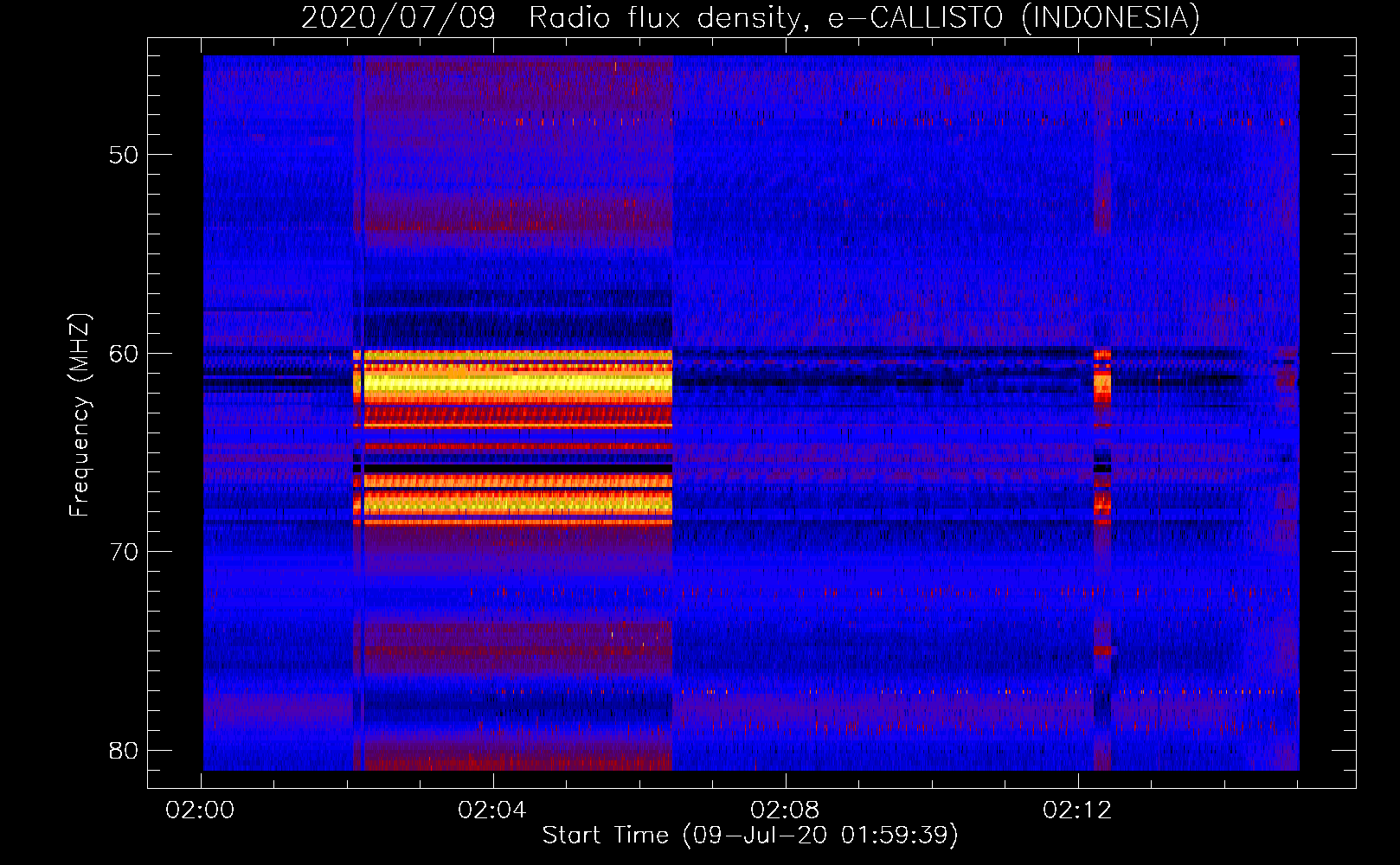Click the '70' frequency tick label
Screen dimensions: 1400x865
click(124, 552)
